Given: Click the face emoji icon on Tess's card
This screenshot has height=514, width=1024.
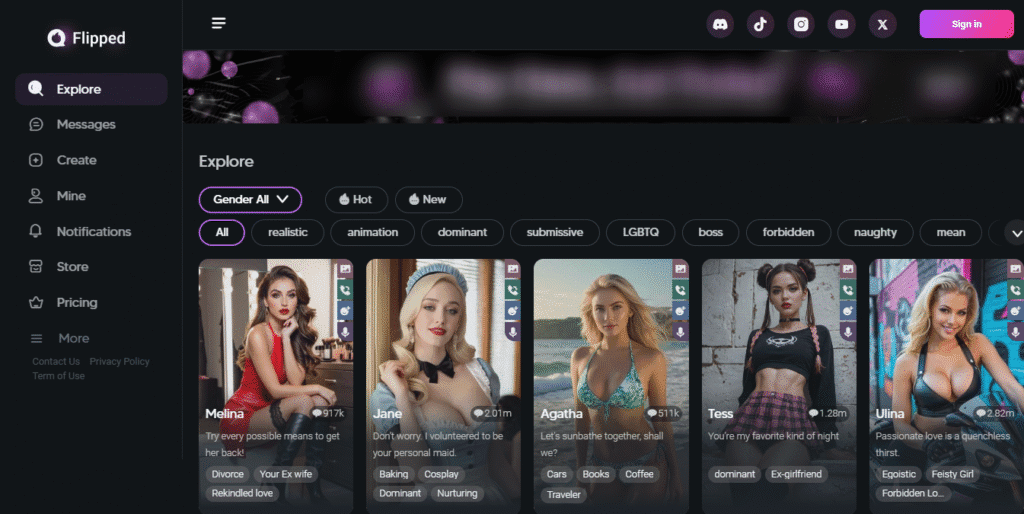Looking at the screenshot, I should tap(848, 311).
